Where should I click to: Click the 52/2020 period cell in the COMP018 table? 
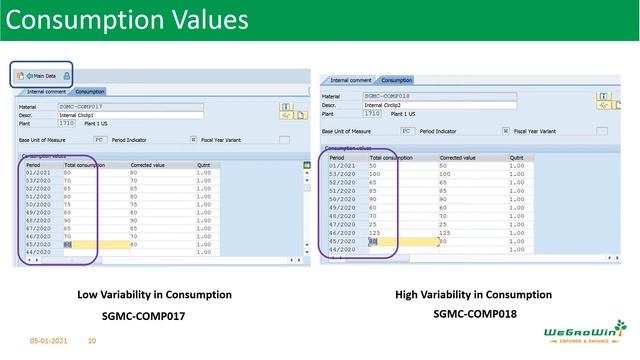click(348, 182)
